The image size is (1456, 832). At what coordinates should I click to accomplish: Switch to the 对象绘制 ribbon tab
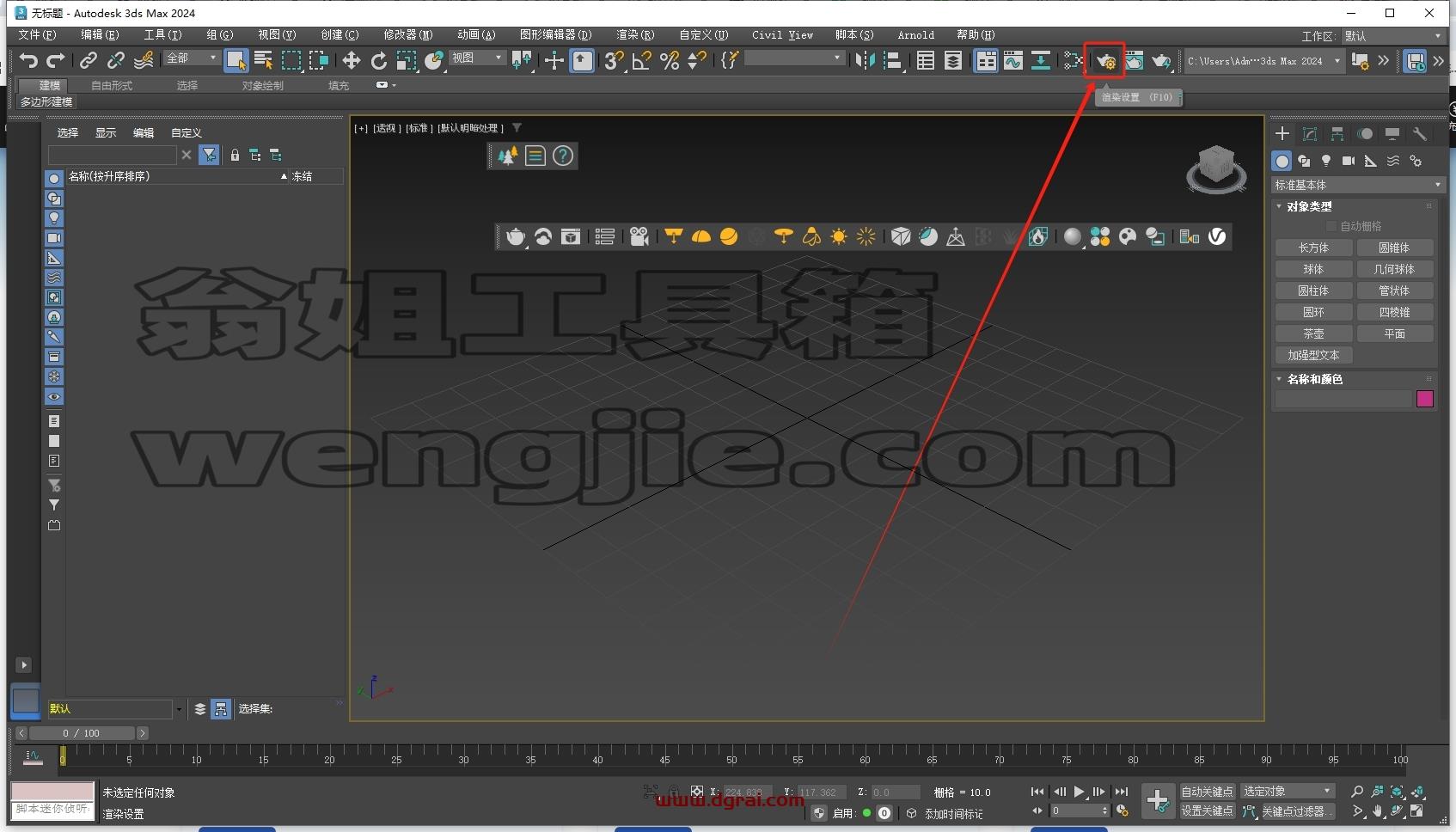(262, 85)
